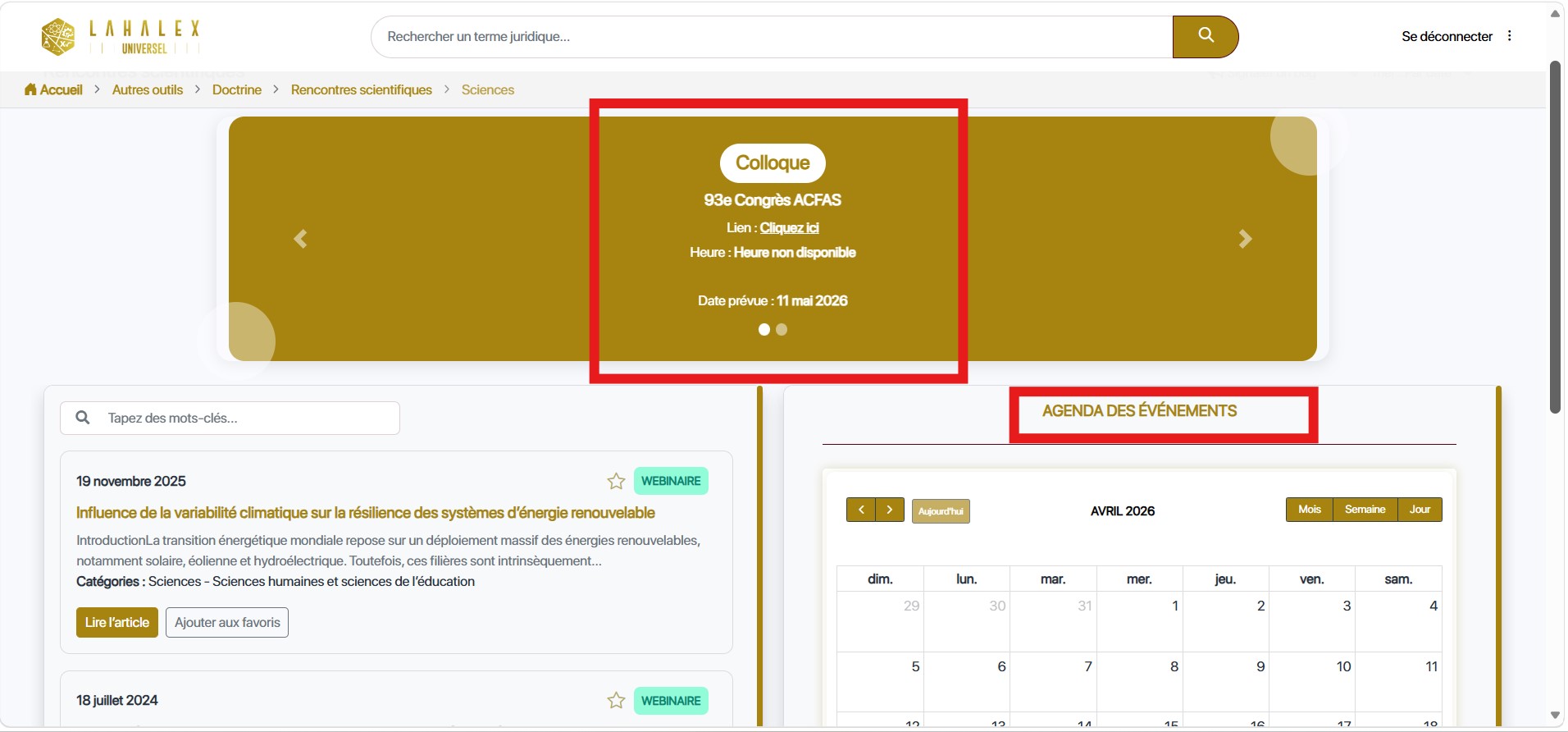This screenshot has width=1568, height=732.
Task: Show the previous carousel slide
Action: [300, 239]
